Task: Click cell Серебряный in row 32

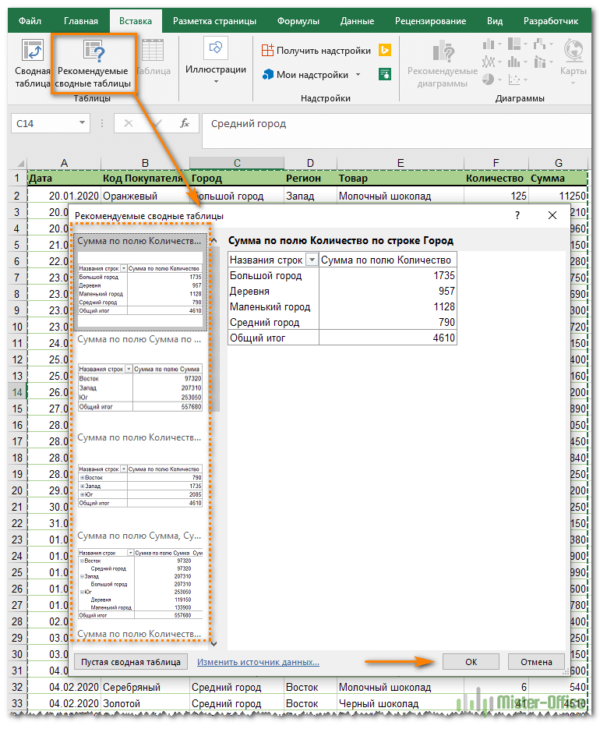Action: [145, 687]
